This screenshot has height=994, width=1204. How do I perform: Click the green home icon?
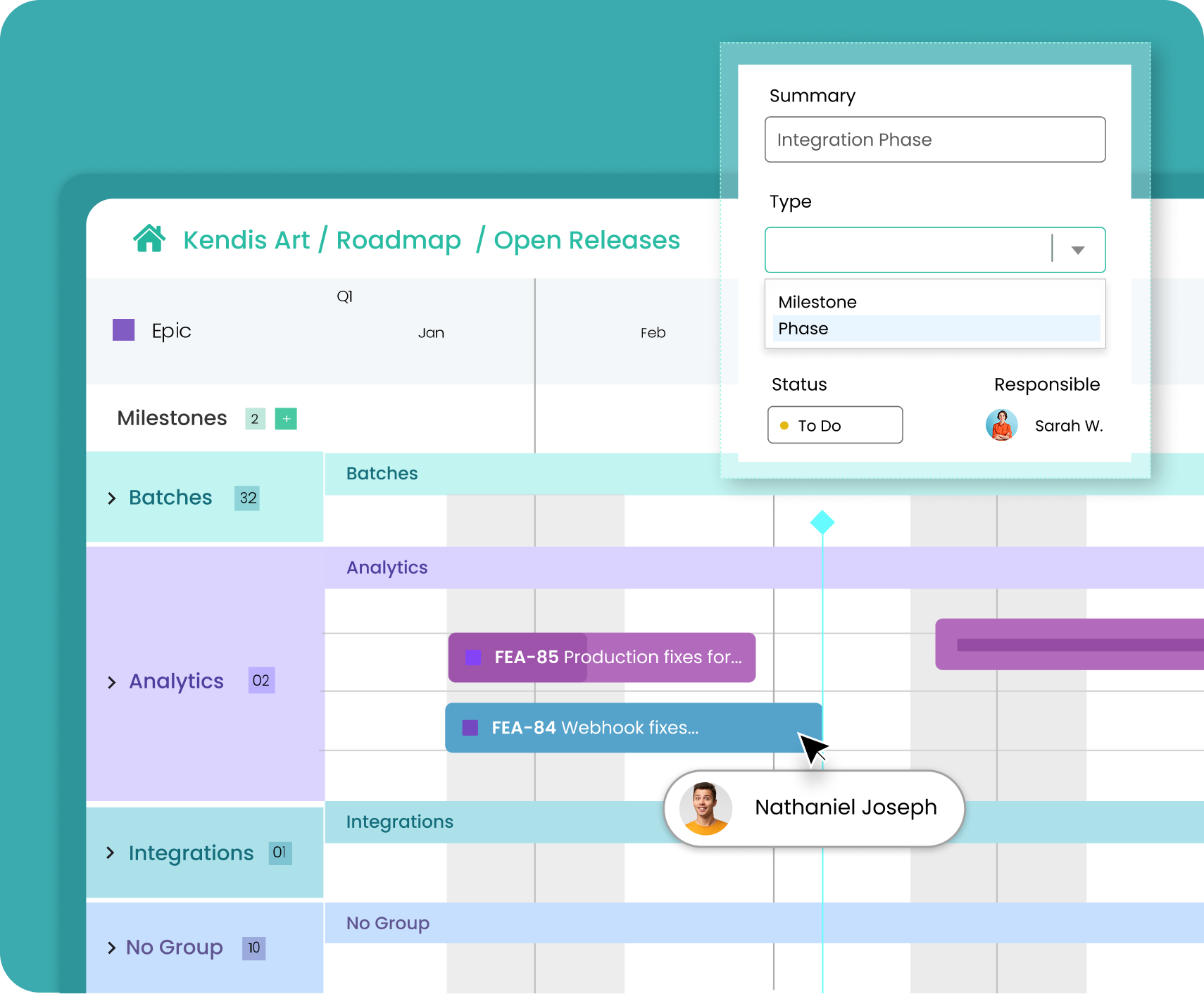tap(149, 239)
